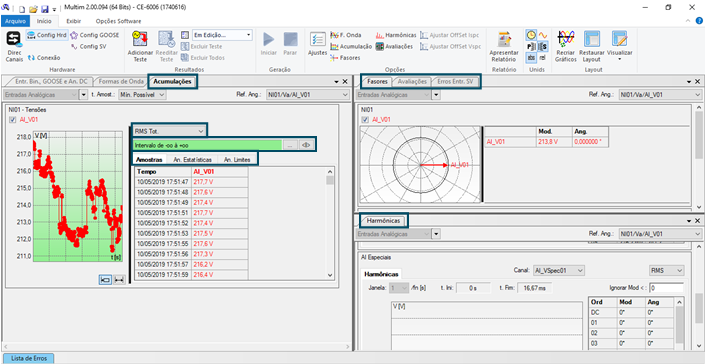Click the interval ellipsis button
The image size is (705, 364).
290,145
